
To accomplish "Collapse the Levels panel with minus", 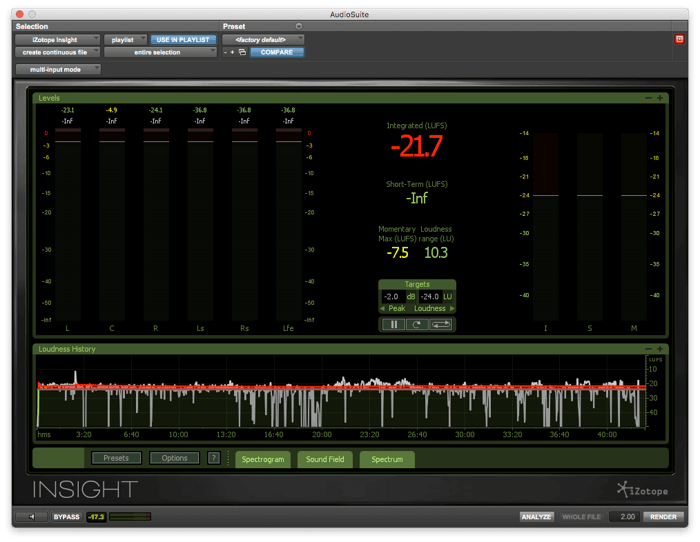I will click(x=648, y=98).
